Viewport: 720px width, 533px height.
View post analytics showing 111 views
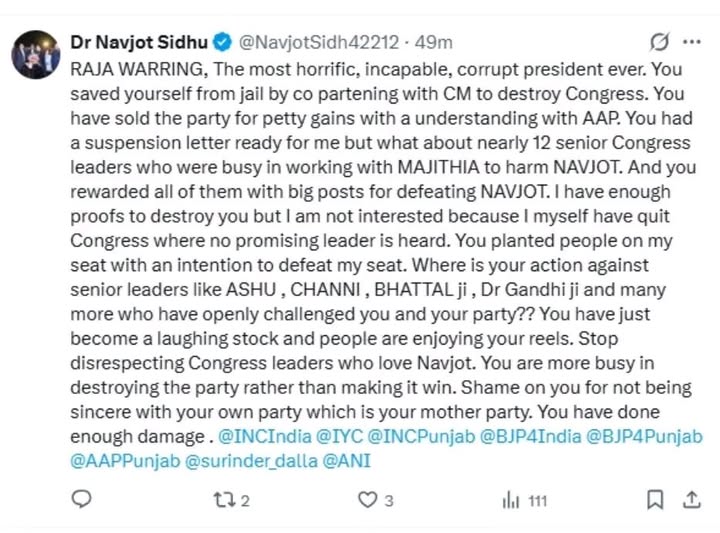coord(512,499)
